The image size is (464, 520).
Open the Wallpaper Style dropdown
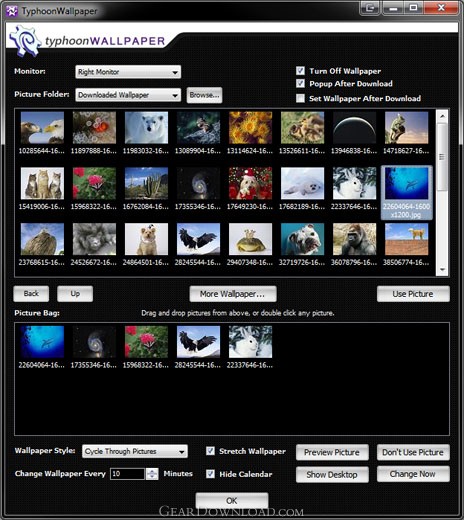click(135, 451)
